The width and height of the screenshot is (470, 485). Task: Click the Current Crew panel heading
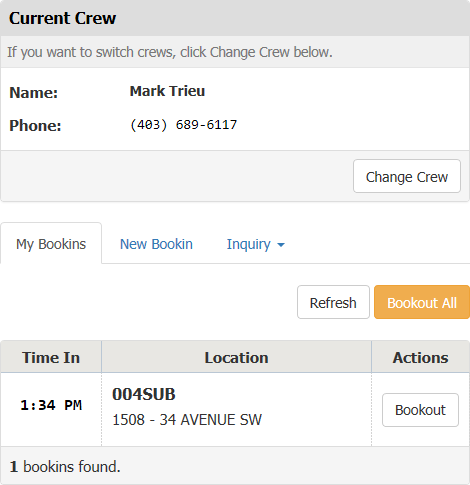[x=63, y=18]
